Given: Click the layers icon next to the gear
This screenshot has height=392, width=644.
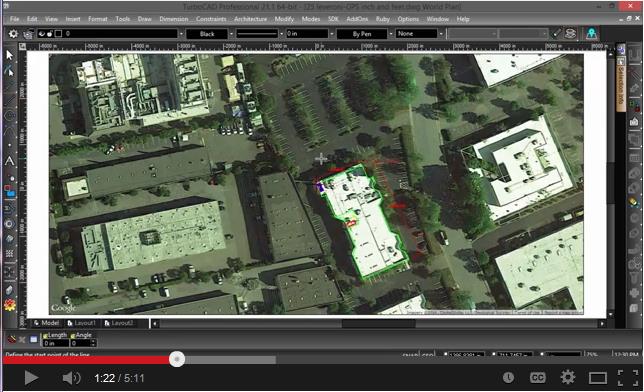Looking at the screenshot, I should (x=28, y=34).
